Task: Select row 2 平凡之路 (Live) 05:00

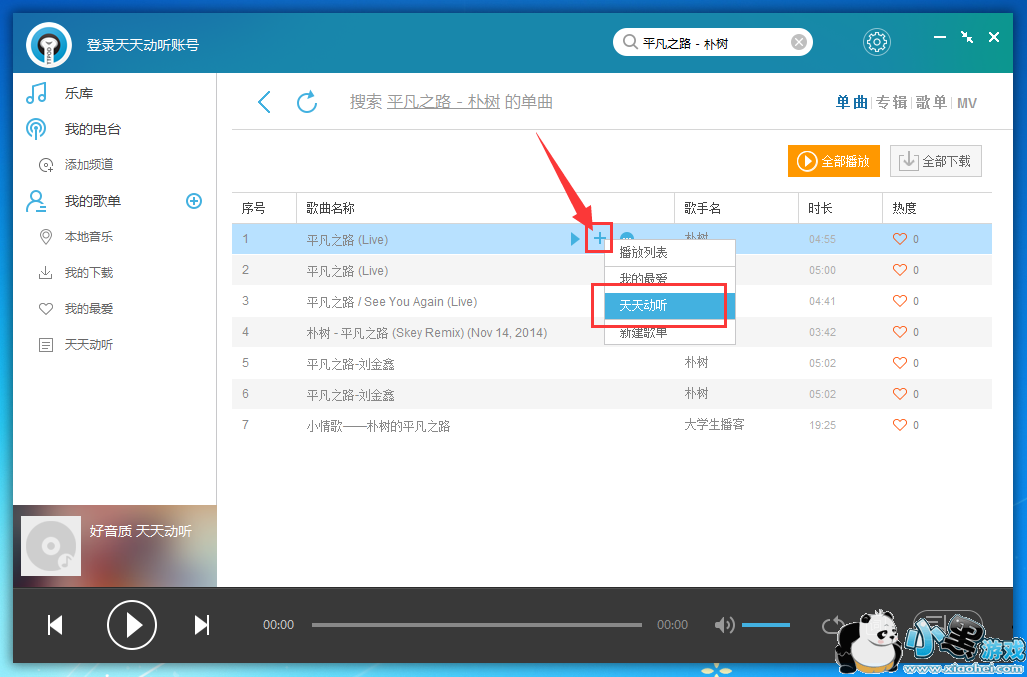Action: (x=612, y=270)
